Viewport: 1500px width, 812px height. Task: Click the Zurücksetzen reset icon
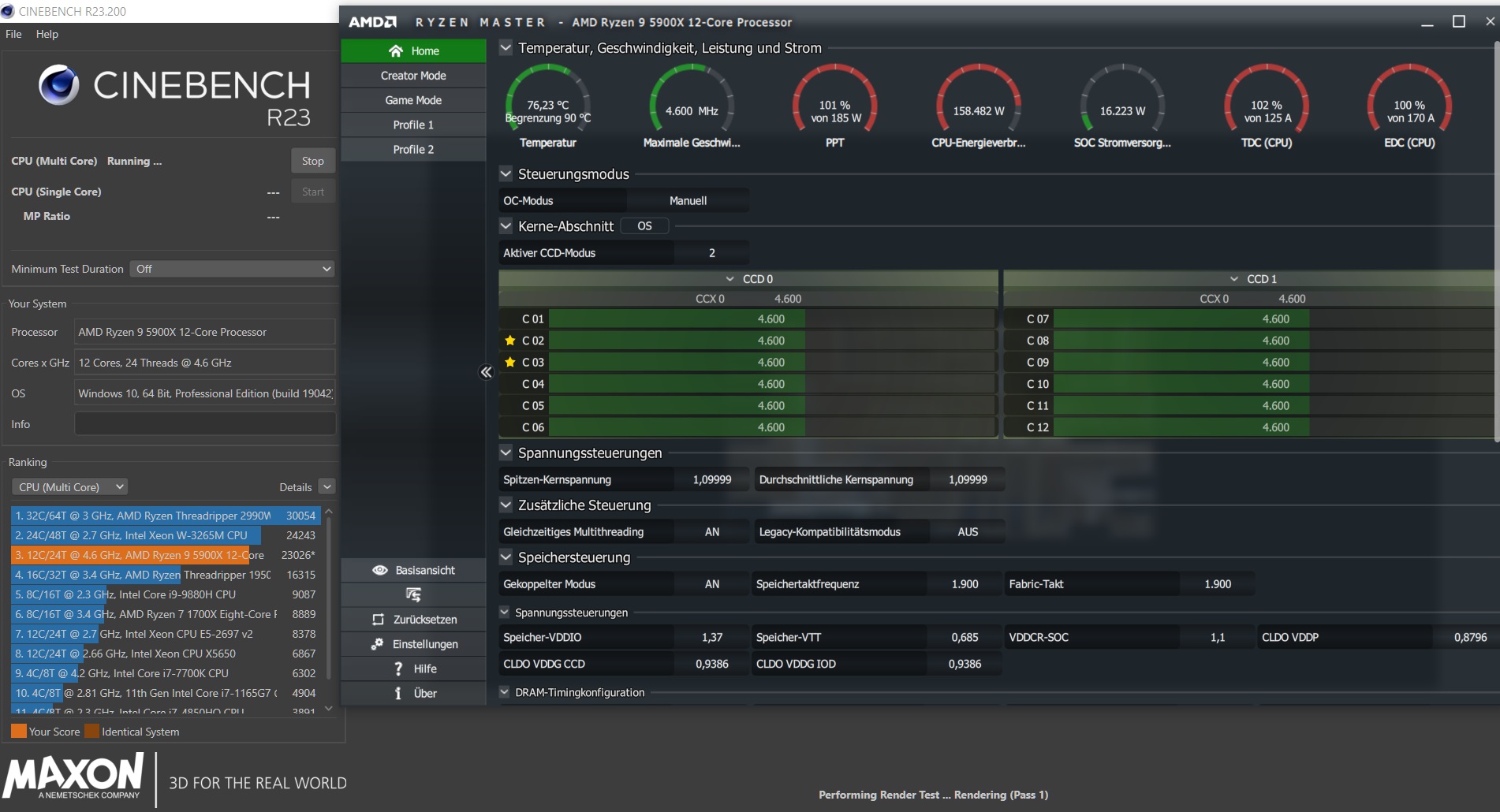click(x=379, y=620)
